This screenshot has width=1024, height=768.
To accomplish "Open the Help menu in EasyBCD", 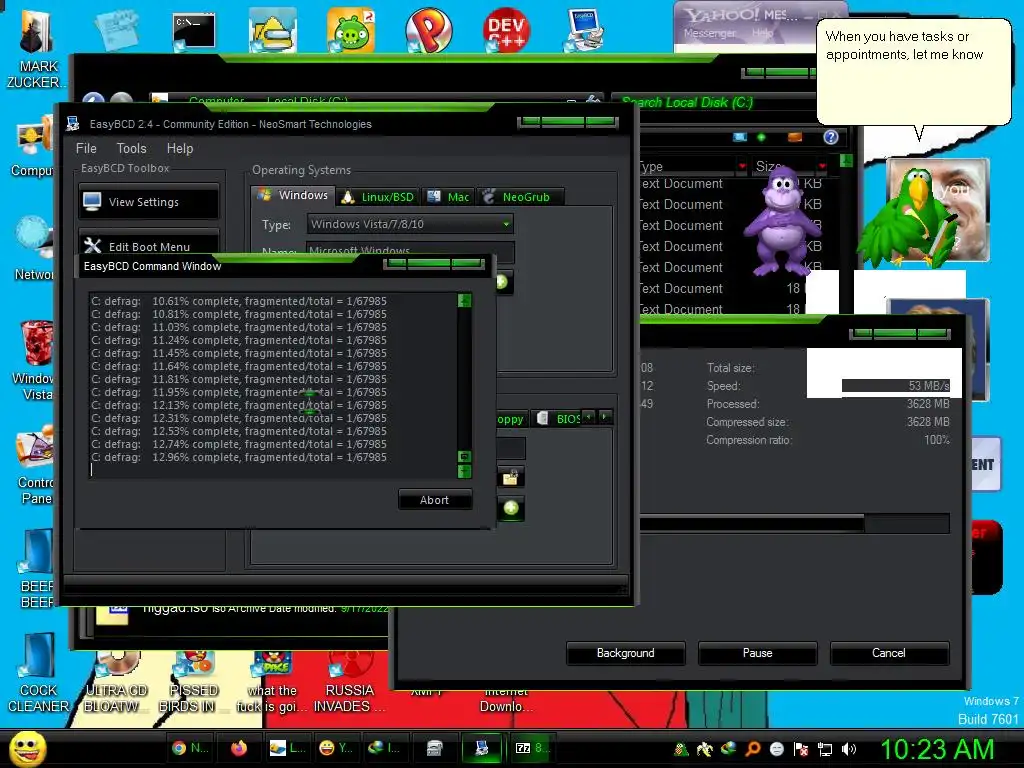I will pos(180,148).
